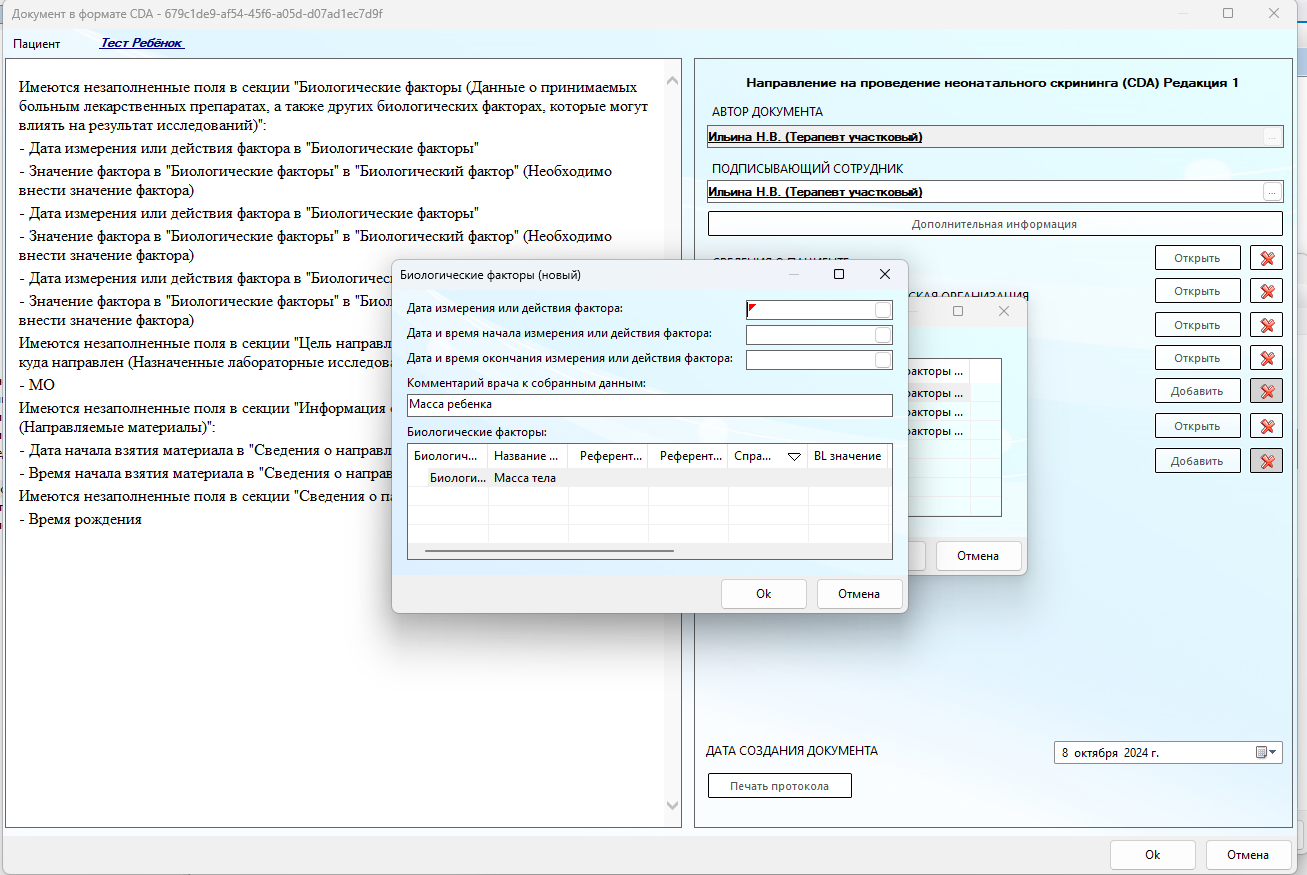Click the up arrow of the left text panel scrollbar
Screen dimensions: 1307x875
point(673,81)
